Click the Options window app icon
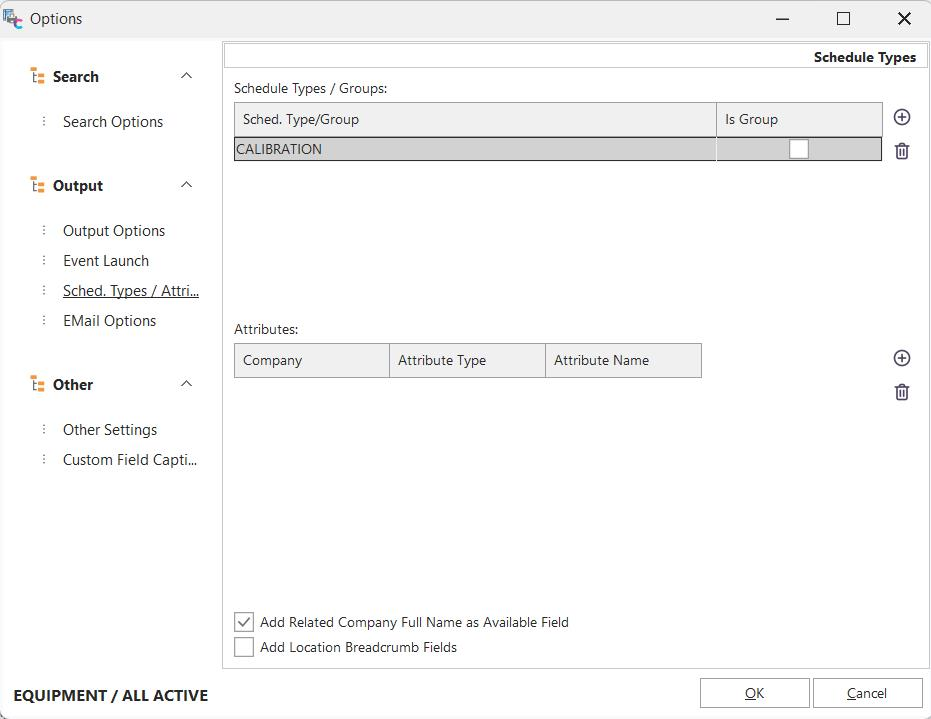Image resolution: width=931 pixels, height=719 pixels. coord(13,19)
